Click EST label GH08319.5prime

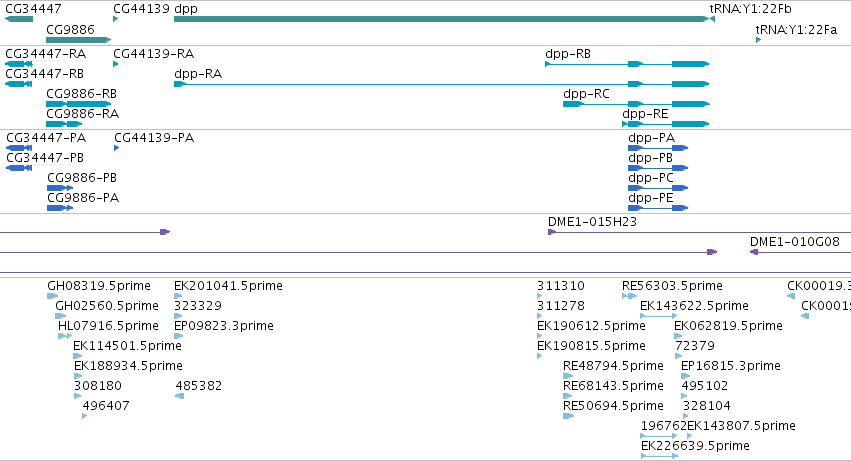point(99,286)
